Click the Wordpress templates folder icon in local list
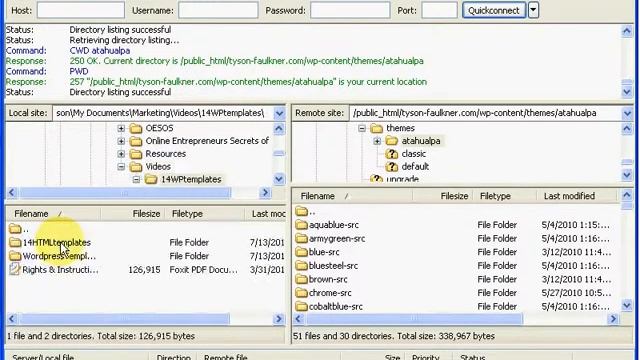Viewport: 640px width, 360px height. tap(15, 256)
